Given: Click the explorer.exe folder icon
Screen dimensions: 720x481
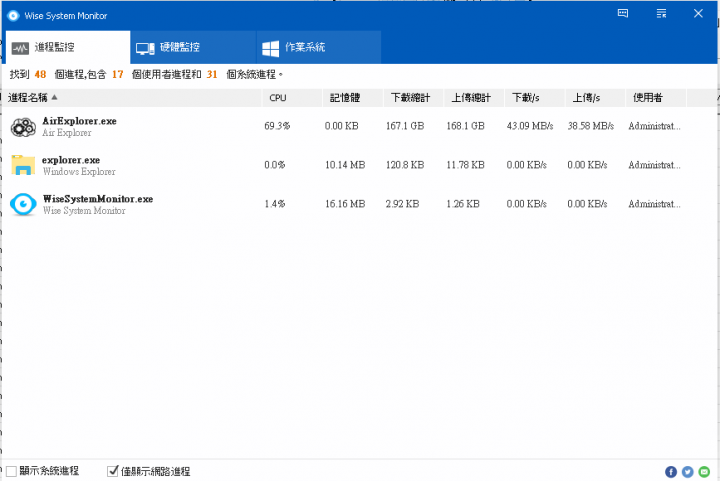Looking at the screenshot, I should (23, 165).
